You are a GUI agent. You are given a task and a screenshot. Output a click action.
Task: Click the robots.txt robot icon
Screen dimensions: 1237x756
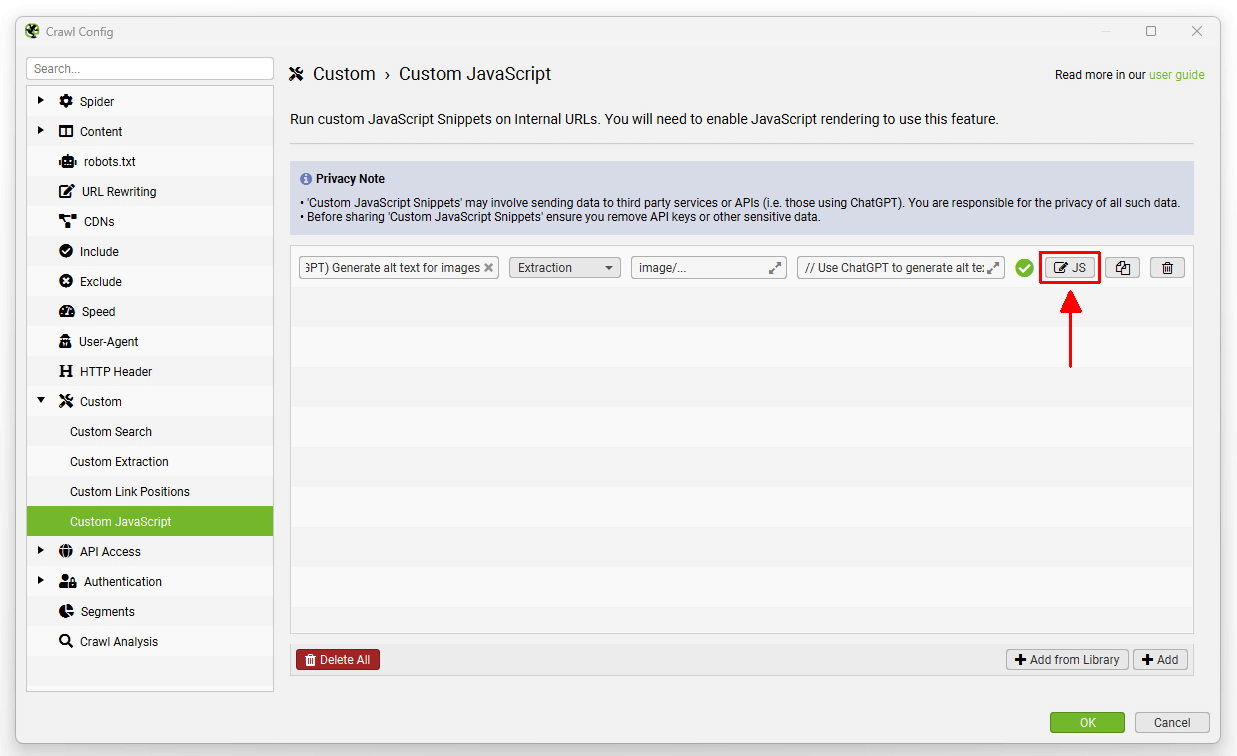(67, 161)
